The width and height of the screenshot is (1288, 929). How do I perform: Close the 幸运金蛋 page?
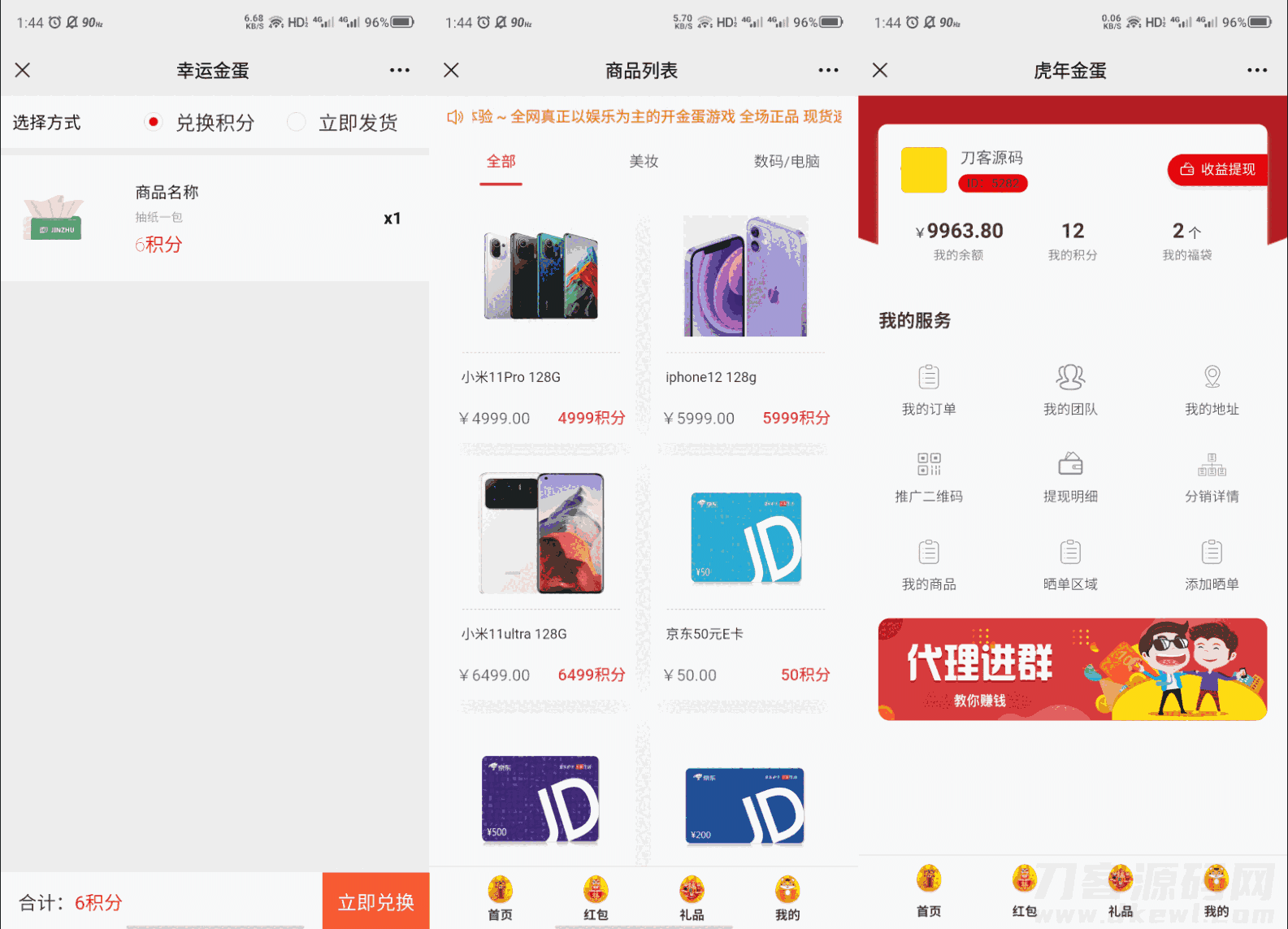tap(23, 70)
